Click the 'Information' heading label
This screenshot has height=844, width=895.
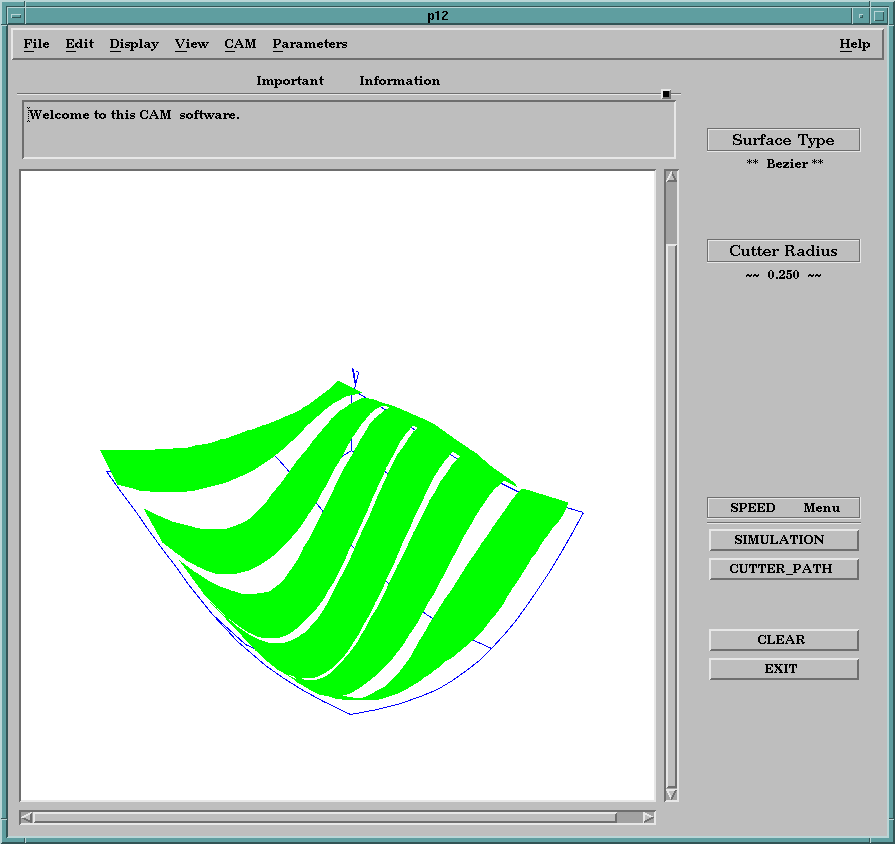[x=400, y=81]
